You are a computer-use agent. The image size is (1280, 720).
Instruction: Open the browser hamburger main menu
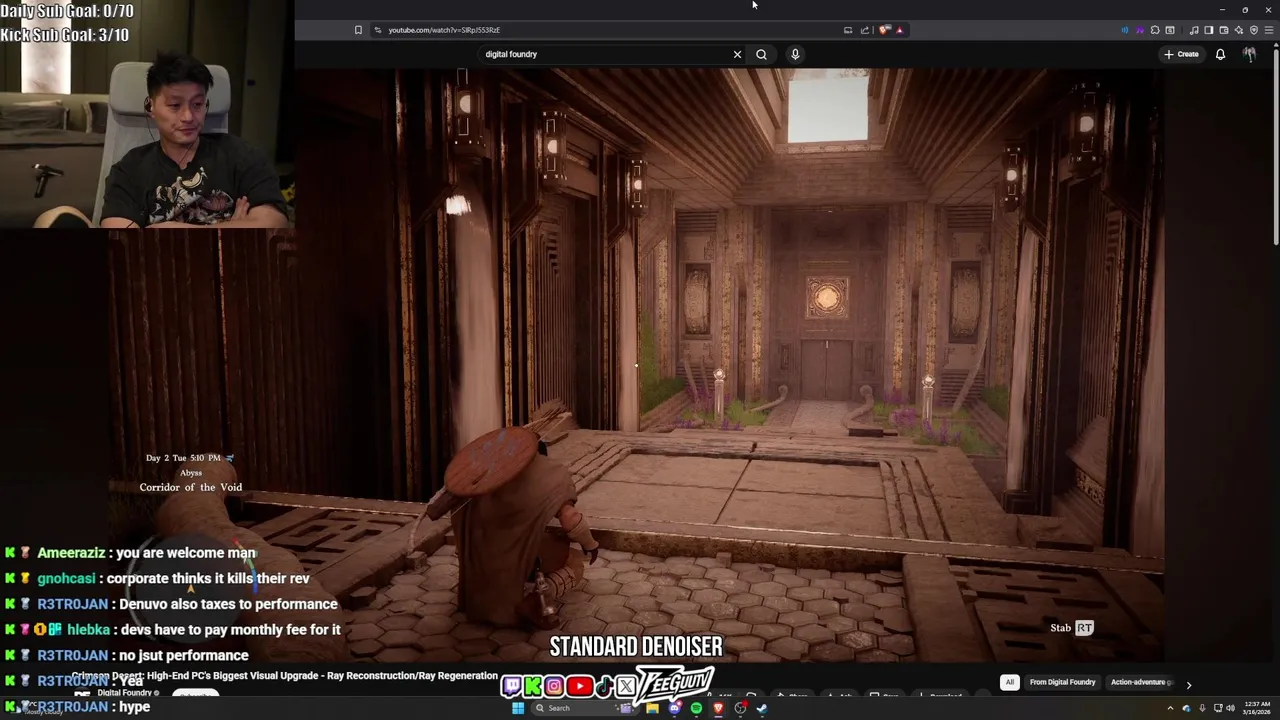tap(1269, 30)
